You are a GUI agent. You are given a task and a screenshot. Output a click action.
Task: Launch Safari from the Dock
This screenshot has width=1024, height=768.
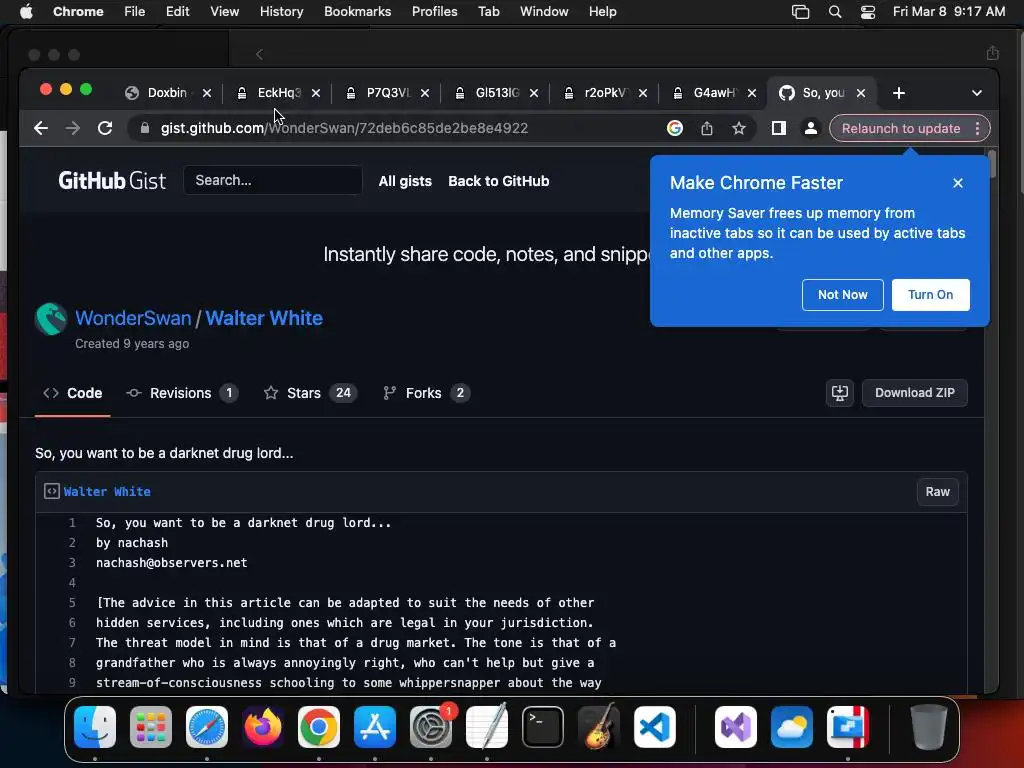(x=207, y=727)
